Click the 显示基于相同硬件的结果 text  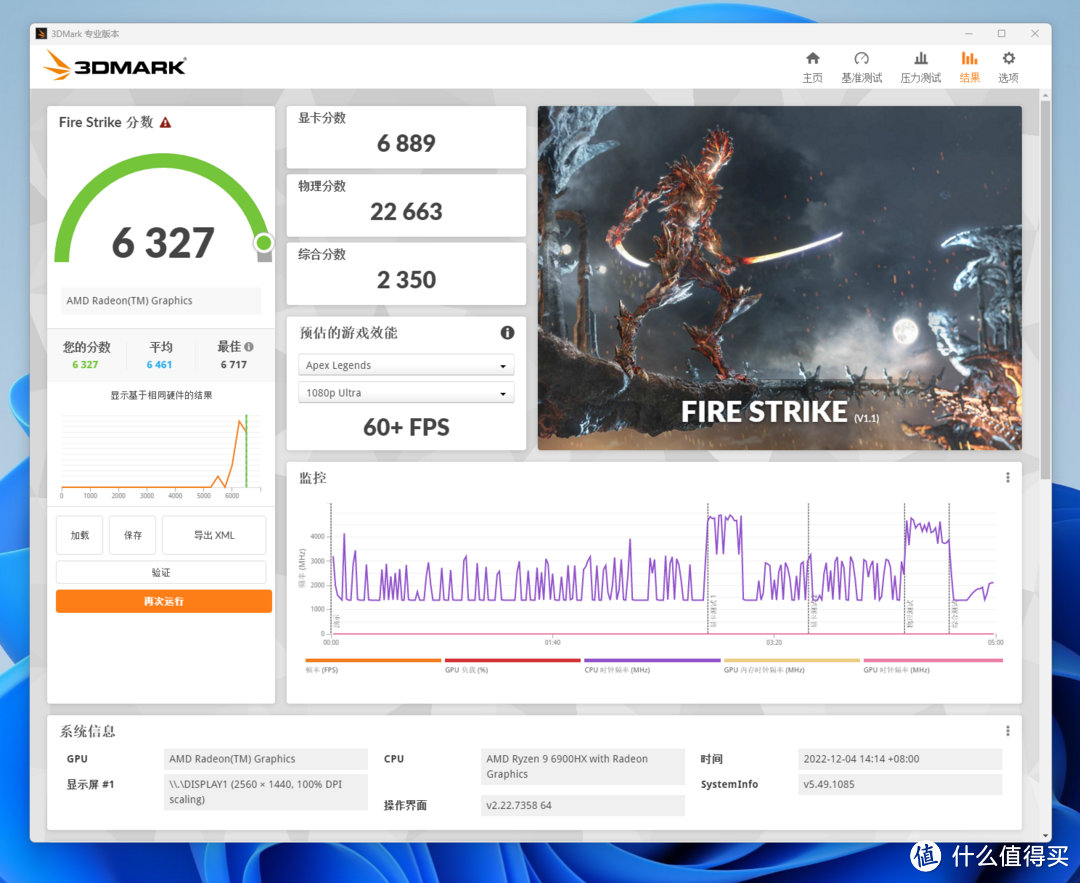pos(161,395)
